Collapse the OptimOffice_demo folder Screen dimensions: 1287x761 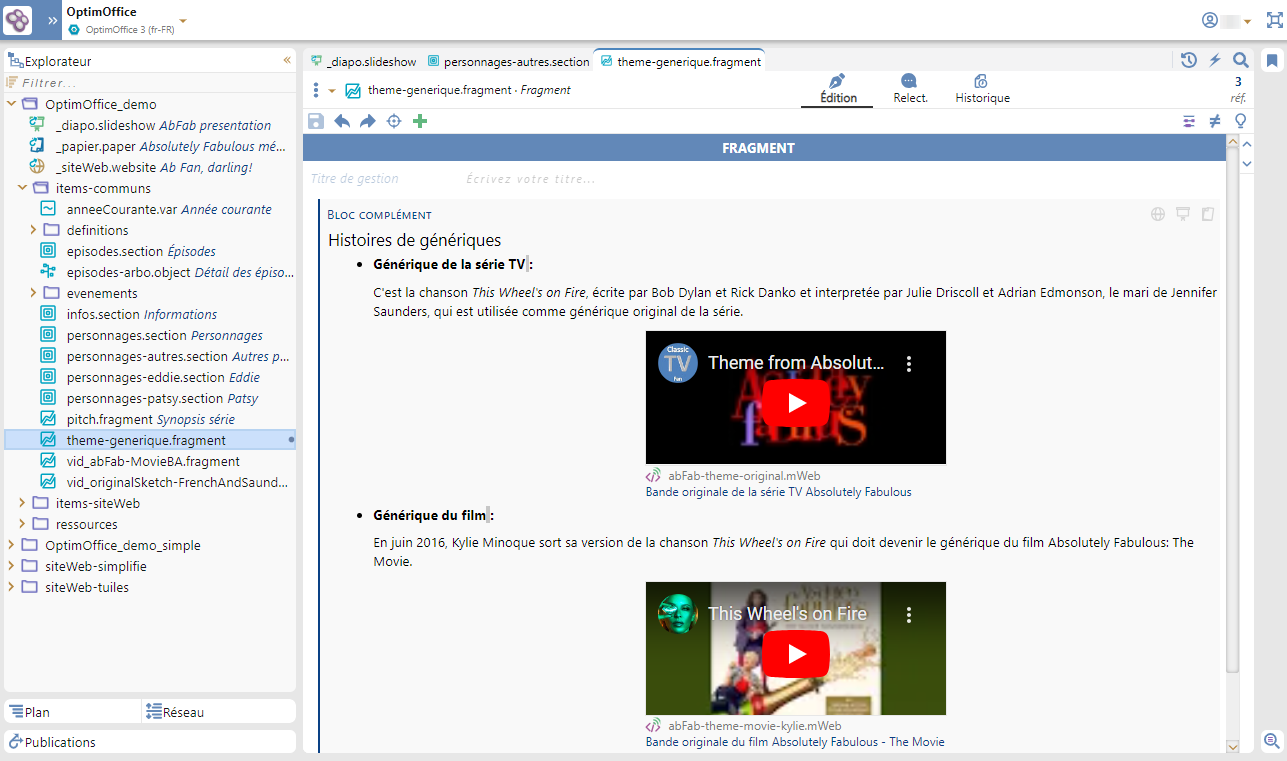click(x=12, y=104)
